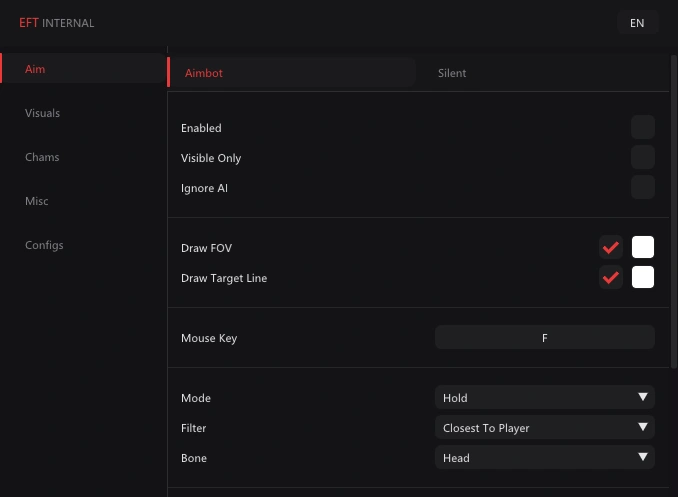Expand the Mode dropdown showing Hold
Viewport: 678px width, 497px height.
coord(545,398)
